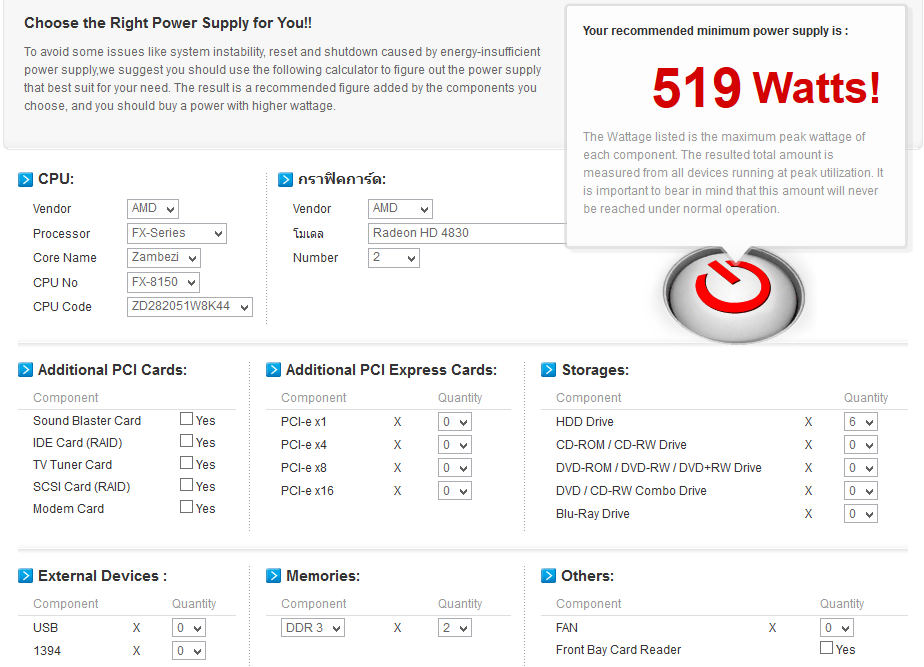Open the CPU No FX-8150 dropdown
This screenshot has height=667, width=924.
coord(163,282)
